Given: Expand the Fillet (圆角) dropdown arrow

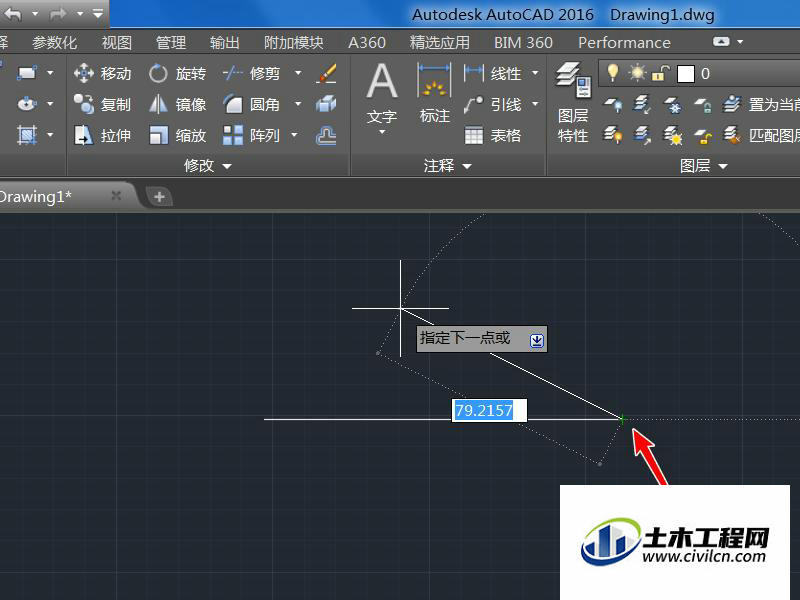Looking at the screenshot, I should click(x=298, y=105).
